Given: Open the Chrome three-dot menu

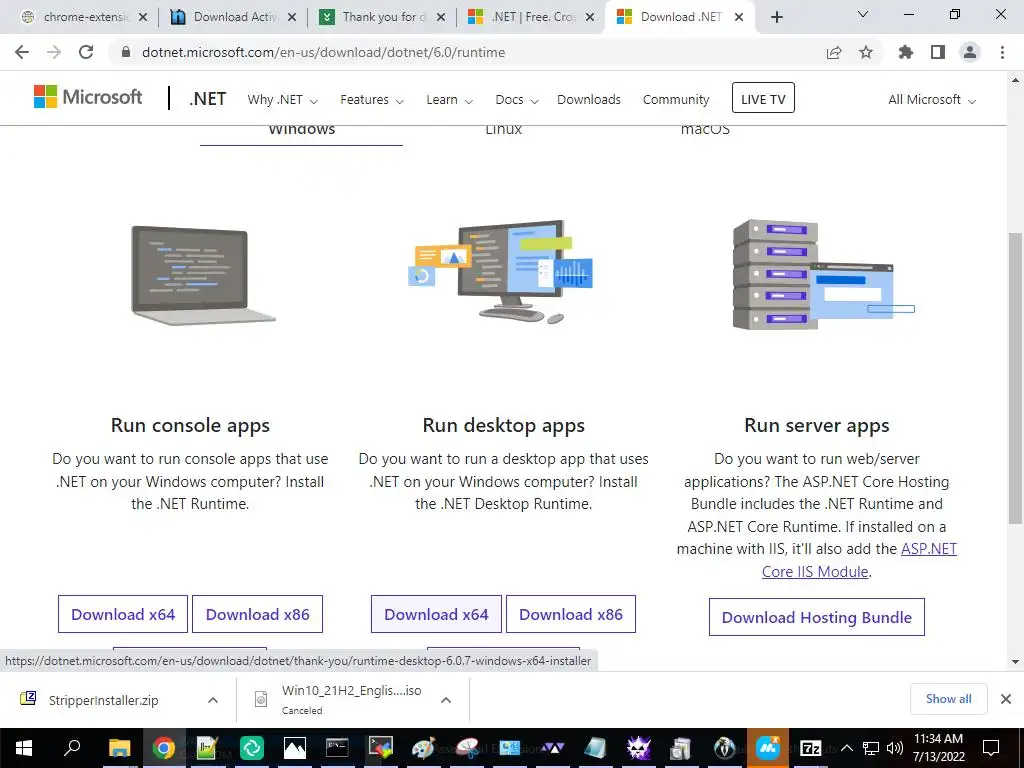Looking at the screenshot, I should click(x=1002, y=52).
